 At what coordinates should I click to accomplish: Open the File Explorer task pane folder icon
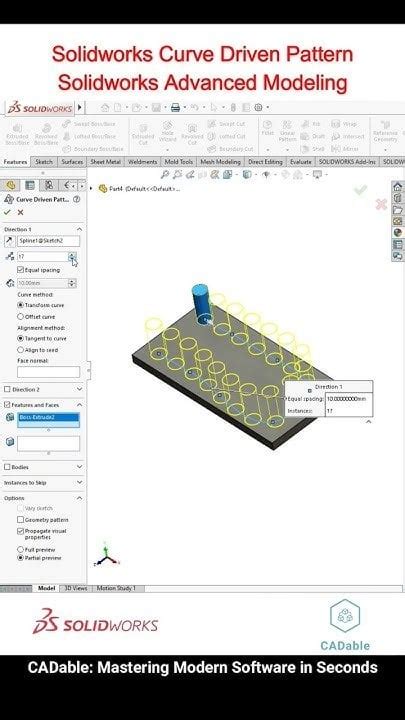coord(397,210)
